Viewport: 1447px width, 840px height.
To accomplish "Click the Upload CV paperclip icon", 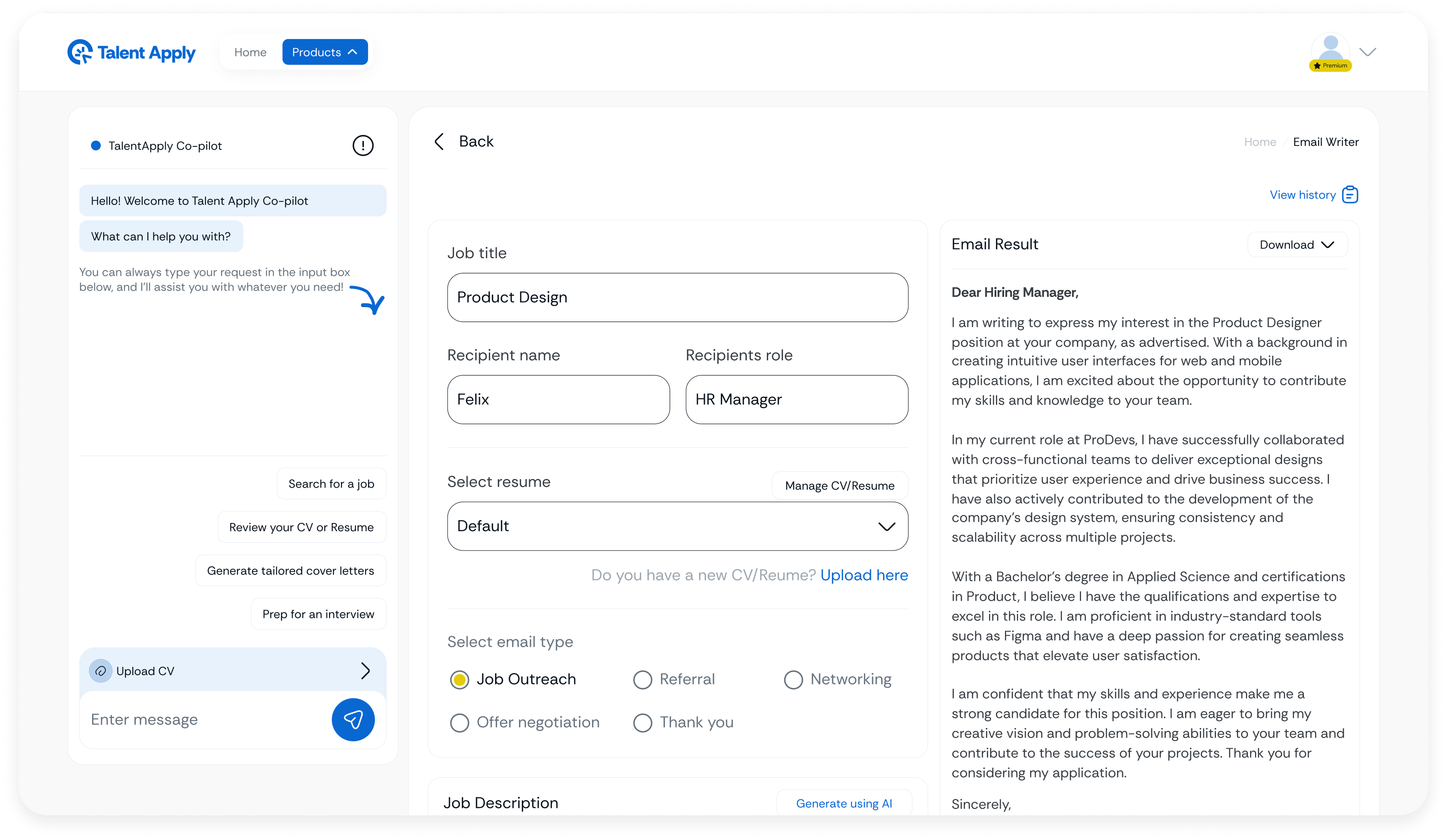I will tap(100, 671).
